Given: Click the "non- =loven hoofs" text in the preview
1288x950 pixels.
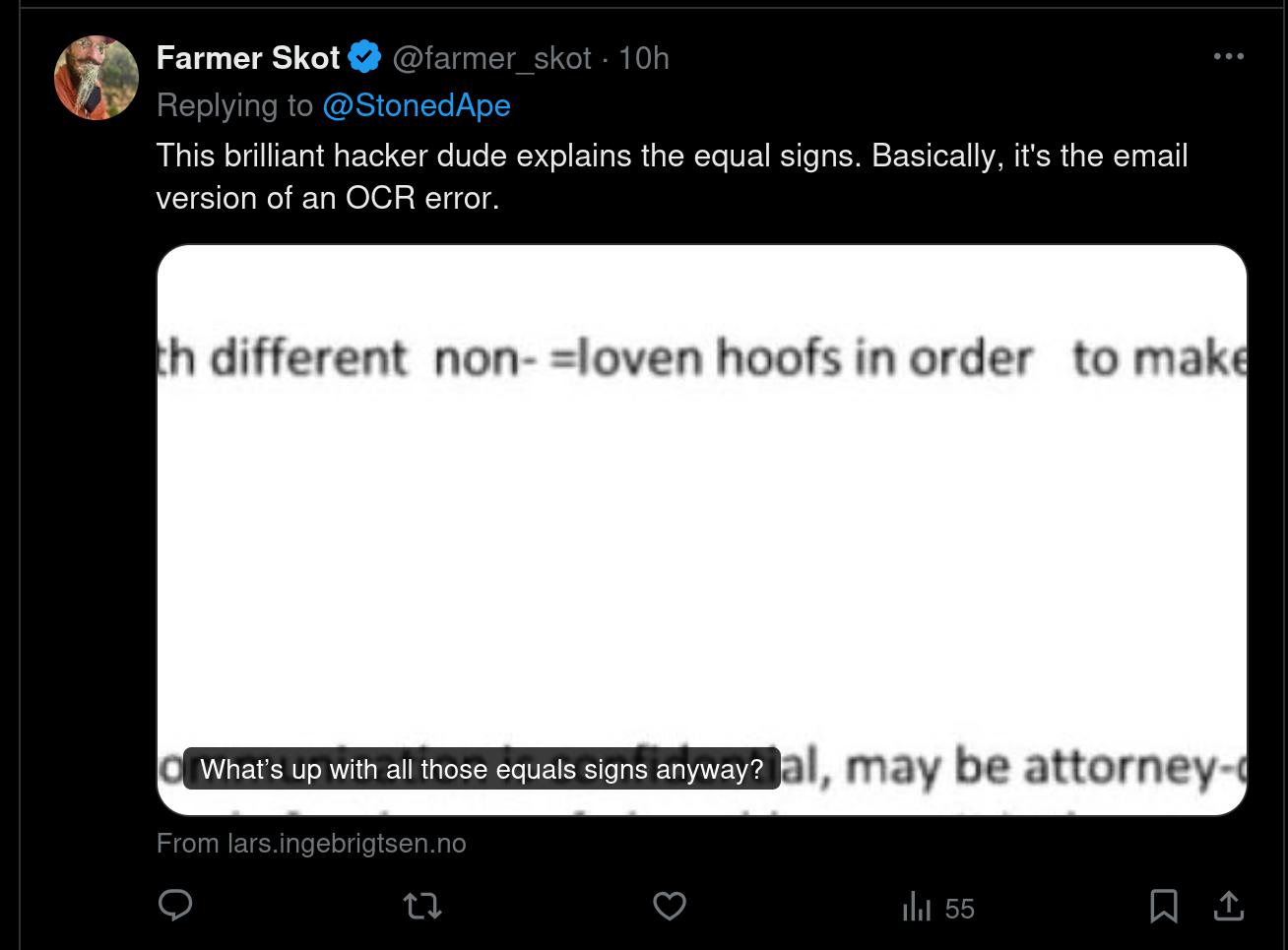Looking at the screenshot, I should point(630,358).
